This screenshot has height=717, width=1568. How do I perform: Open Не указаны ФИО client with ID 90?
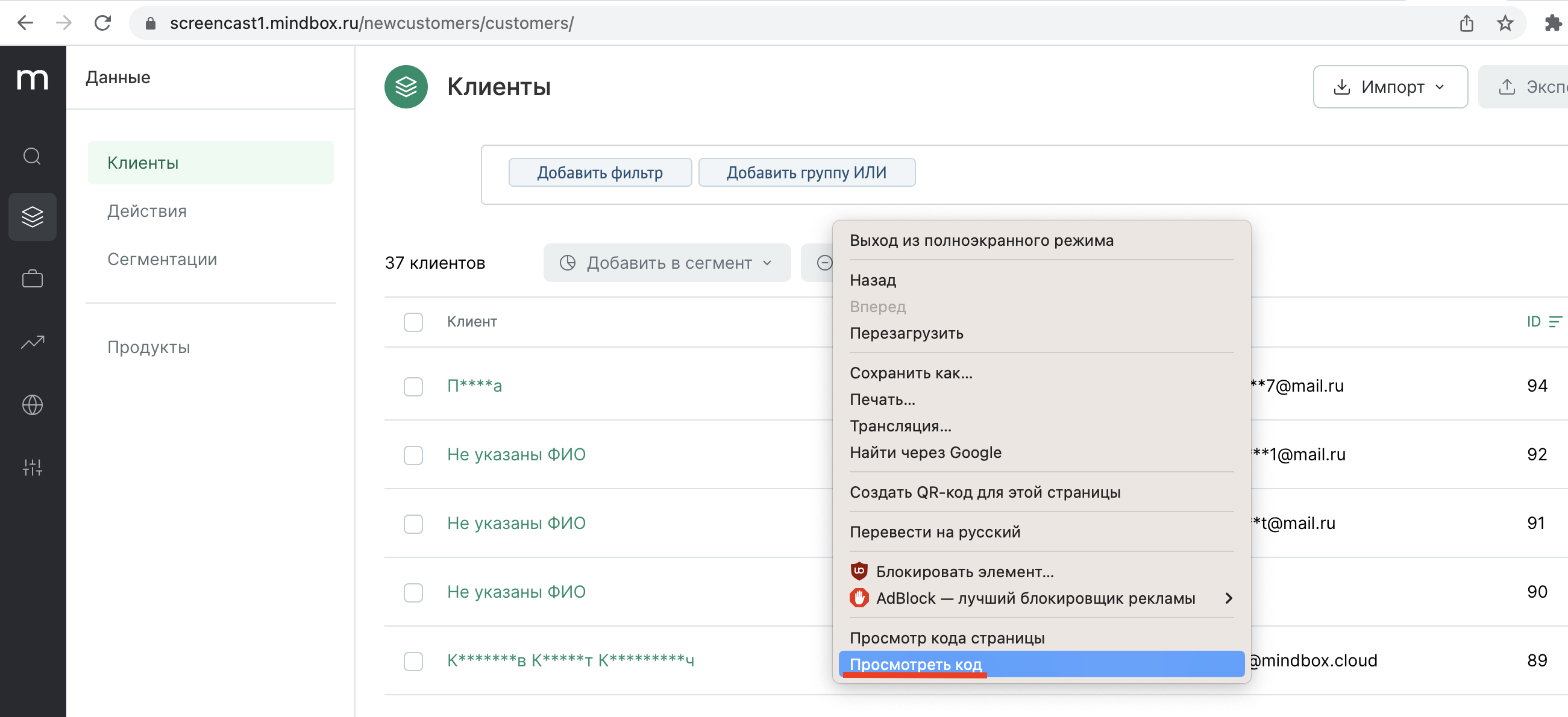point(516,592)
